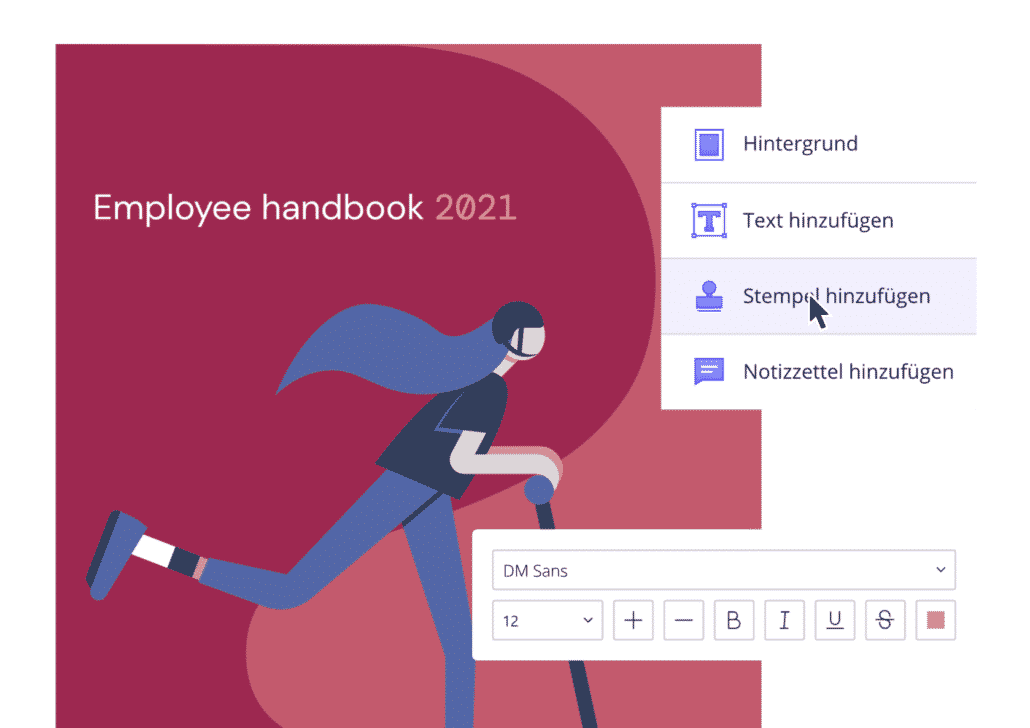
Task: Click the stamp icon for Stempel hinzufügen
Action: [709, 296]
